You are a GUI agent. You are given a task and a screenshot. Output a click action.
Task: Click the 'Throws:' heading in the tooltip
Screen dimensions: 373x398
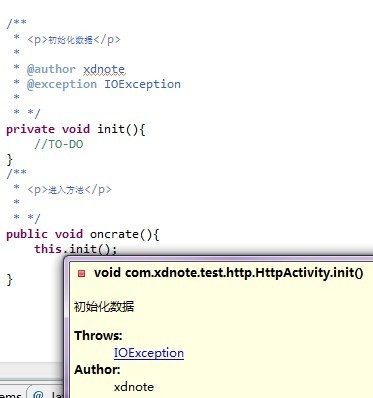pyautogui.click(x=98, y=335)
